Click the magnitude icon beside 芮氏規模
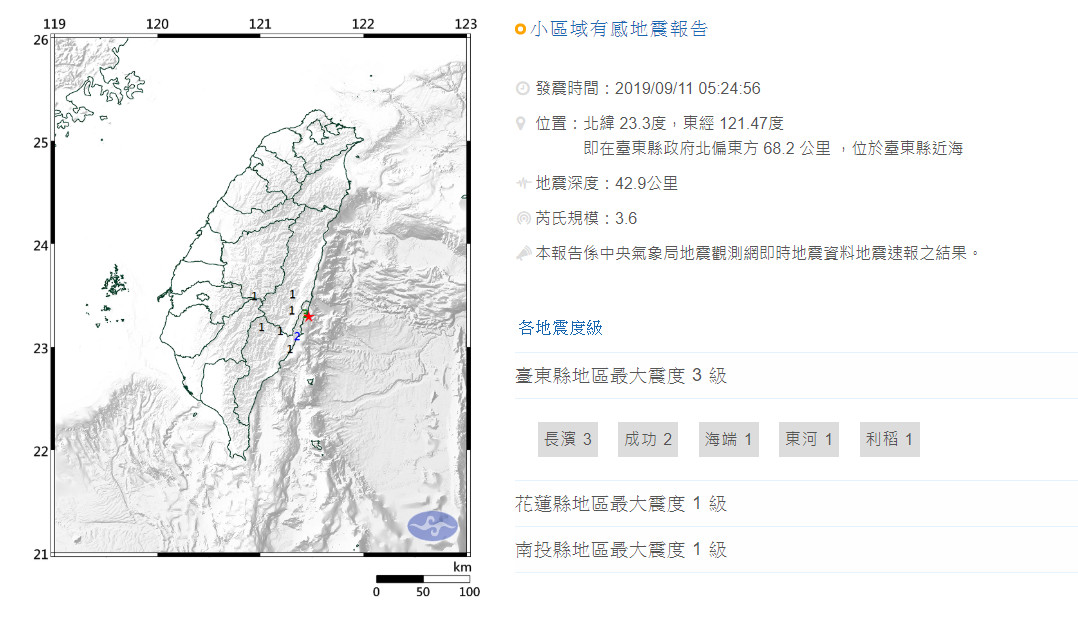The width and height of the screenshot is (1078, 635). tap(521, 219)
